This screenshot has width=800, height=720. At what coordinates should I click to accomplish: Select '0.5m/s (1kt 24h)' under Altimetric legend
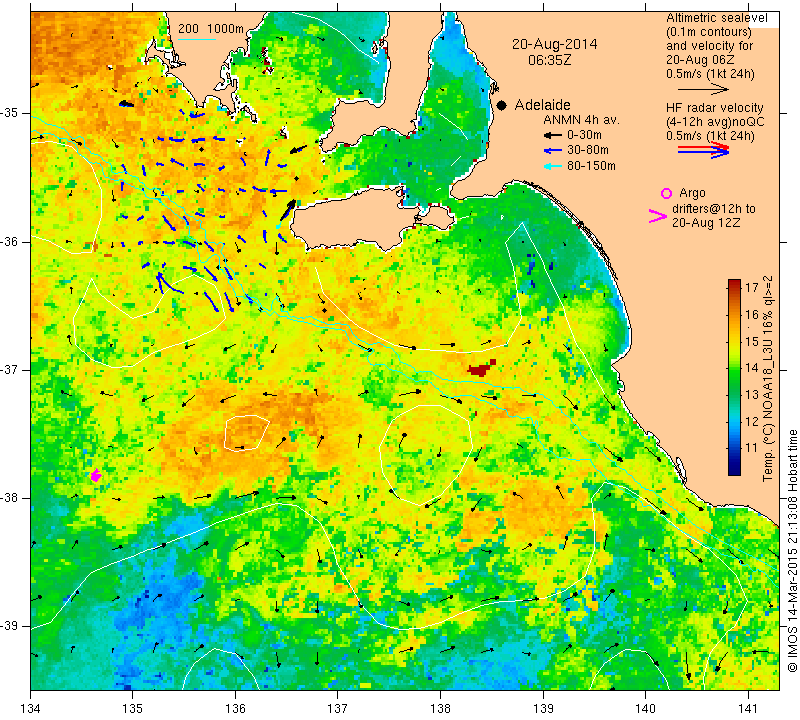click(710, 73)
